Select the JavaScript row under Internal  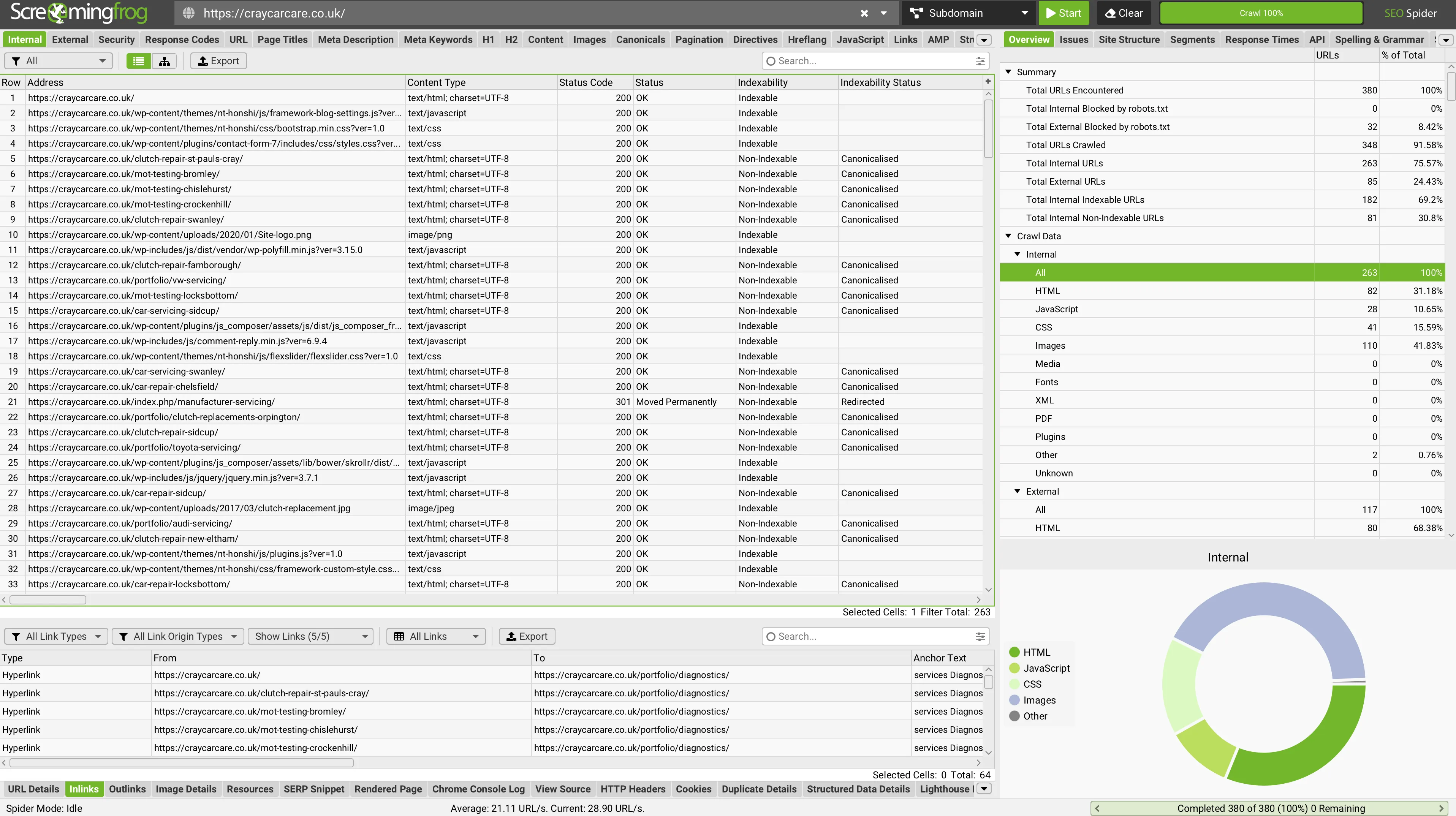[x=1222, y=309]
